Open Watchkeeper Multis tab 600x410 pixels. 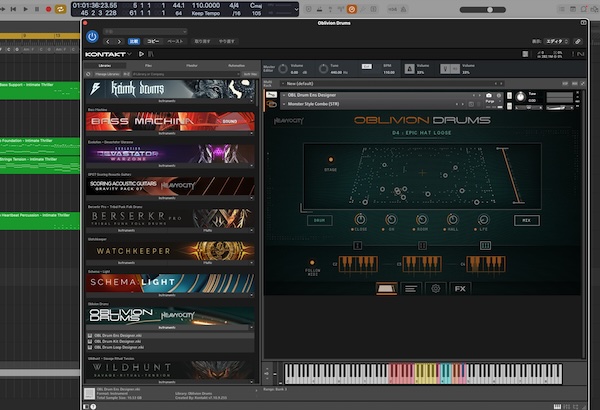(208, 263)
